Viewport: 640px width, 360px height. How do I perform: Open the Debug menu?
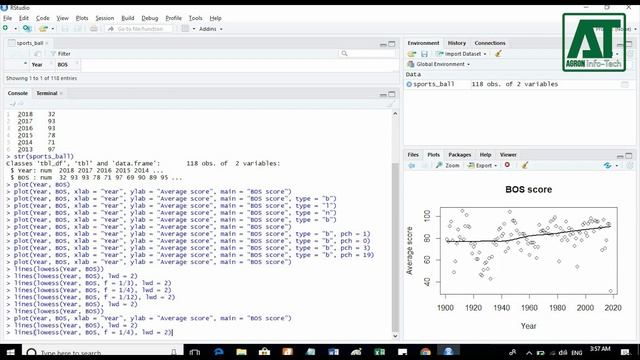pos(150,18)
